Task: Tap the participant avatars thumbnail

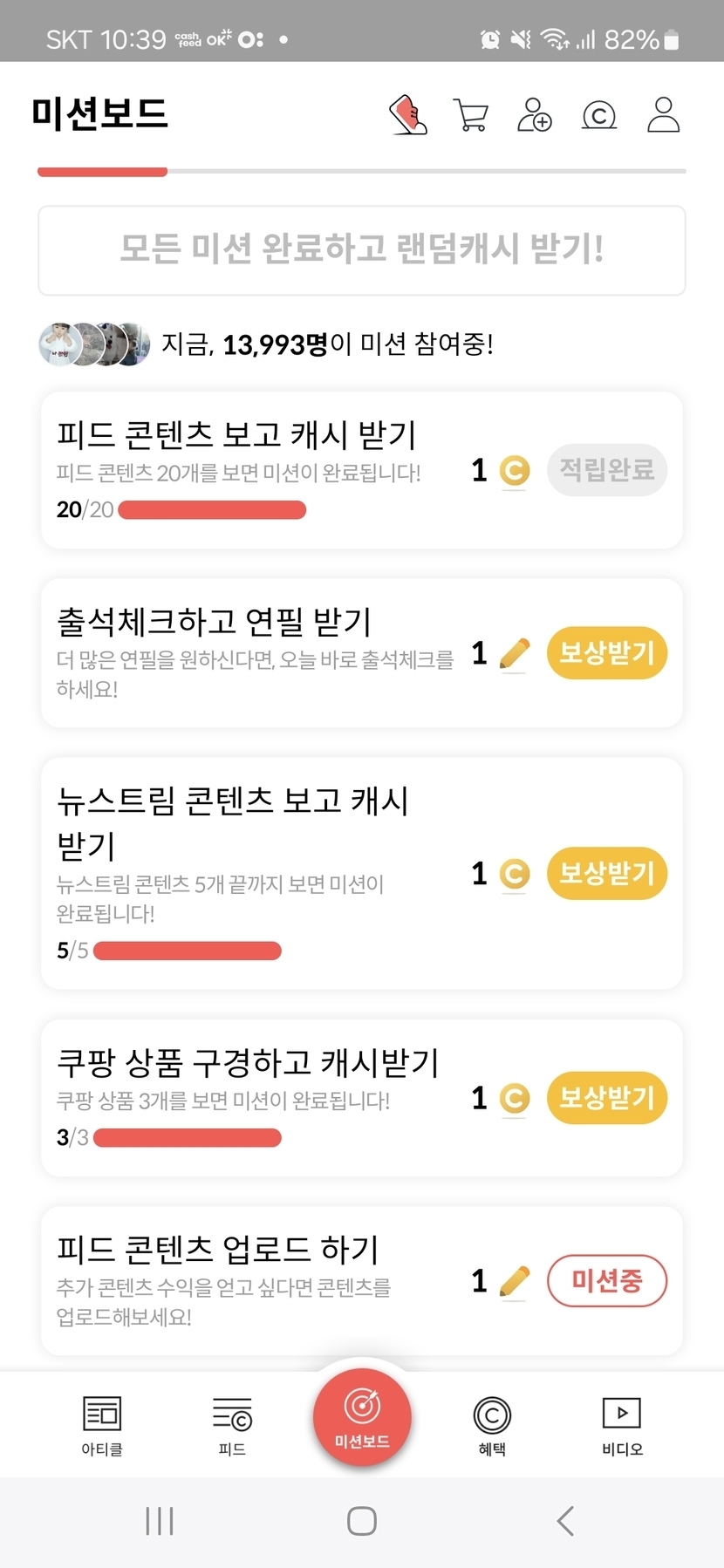Action: 94,344
